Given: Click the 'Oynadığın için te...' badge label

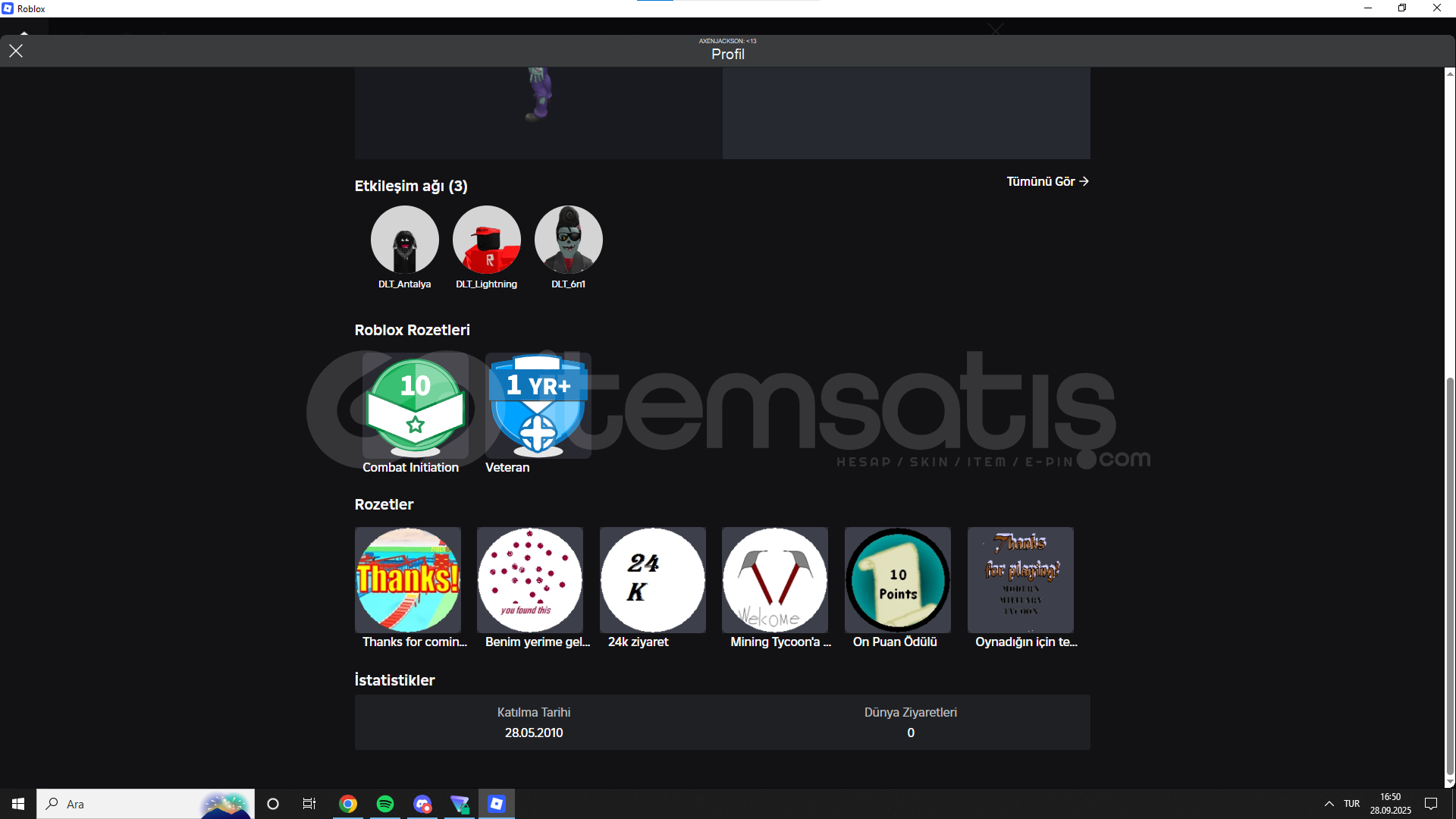Looking at the screenshot, I should coord(1026,642).
